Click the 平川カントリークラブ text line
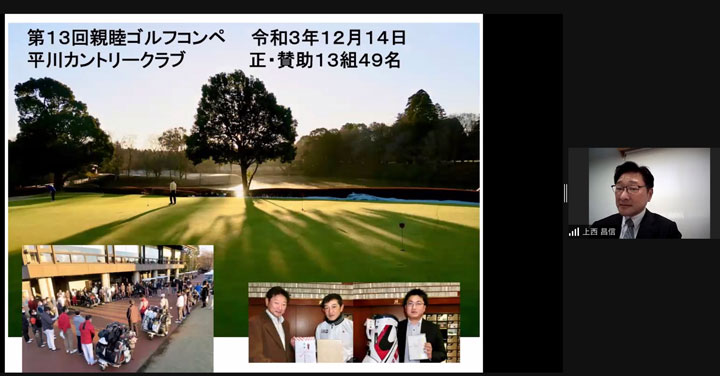720x376 pixels. coord(106,60)
